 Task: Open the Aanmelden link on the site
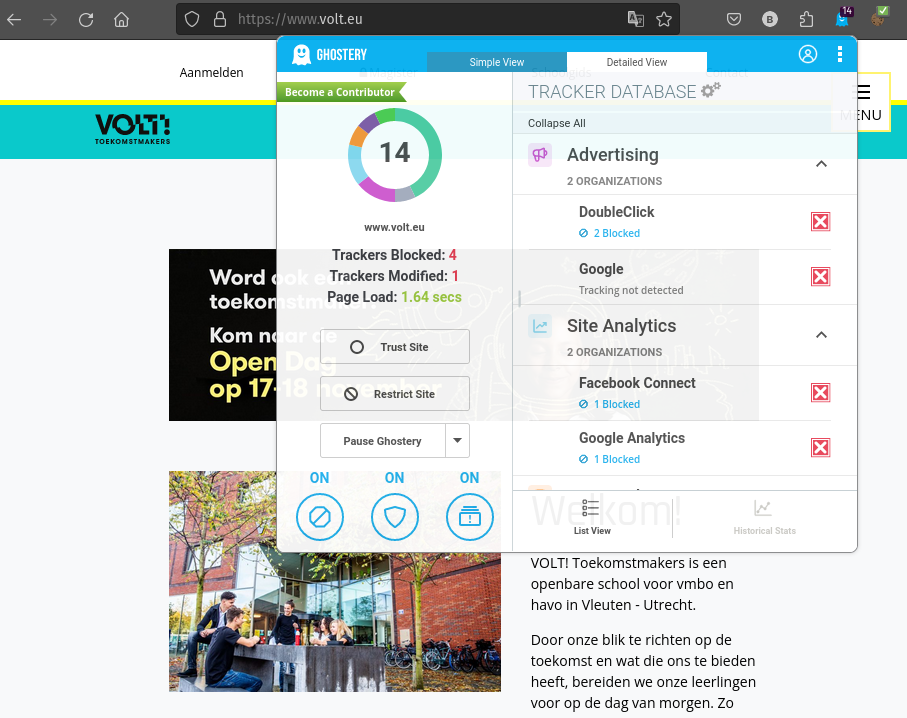211,72
